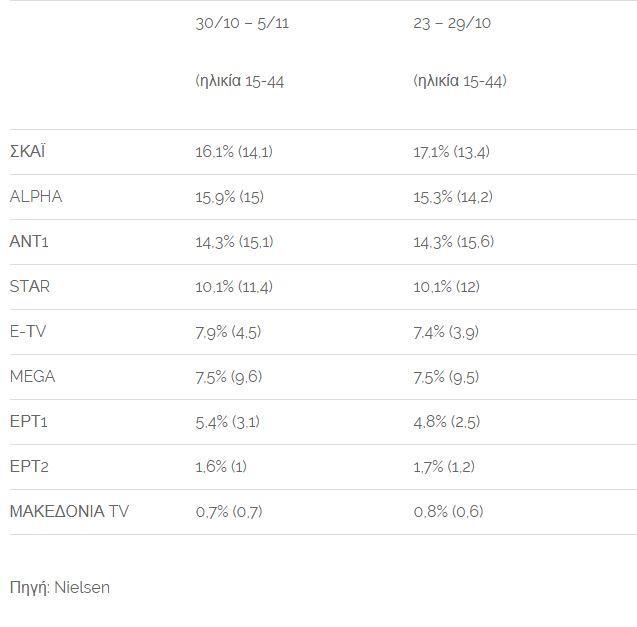Click the ΕΡΤ1 channel name
Image resolution: width=637 pixels, height=627 pixels.
tap(29, 422)
